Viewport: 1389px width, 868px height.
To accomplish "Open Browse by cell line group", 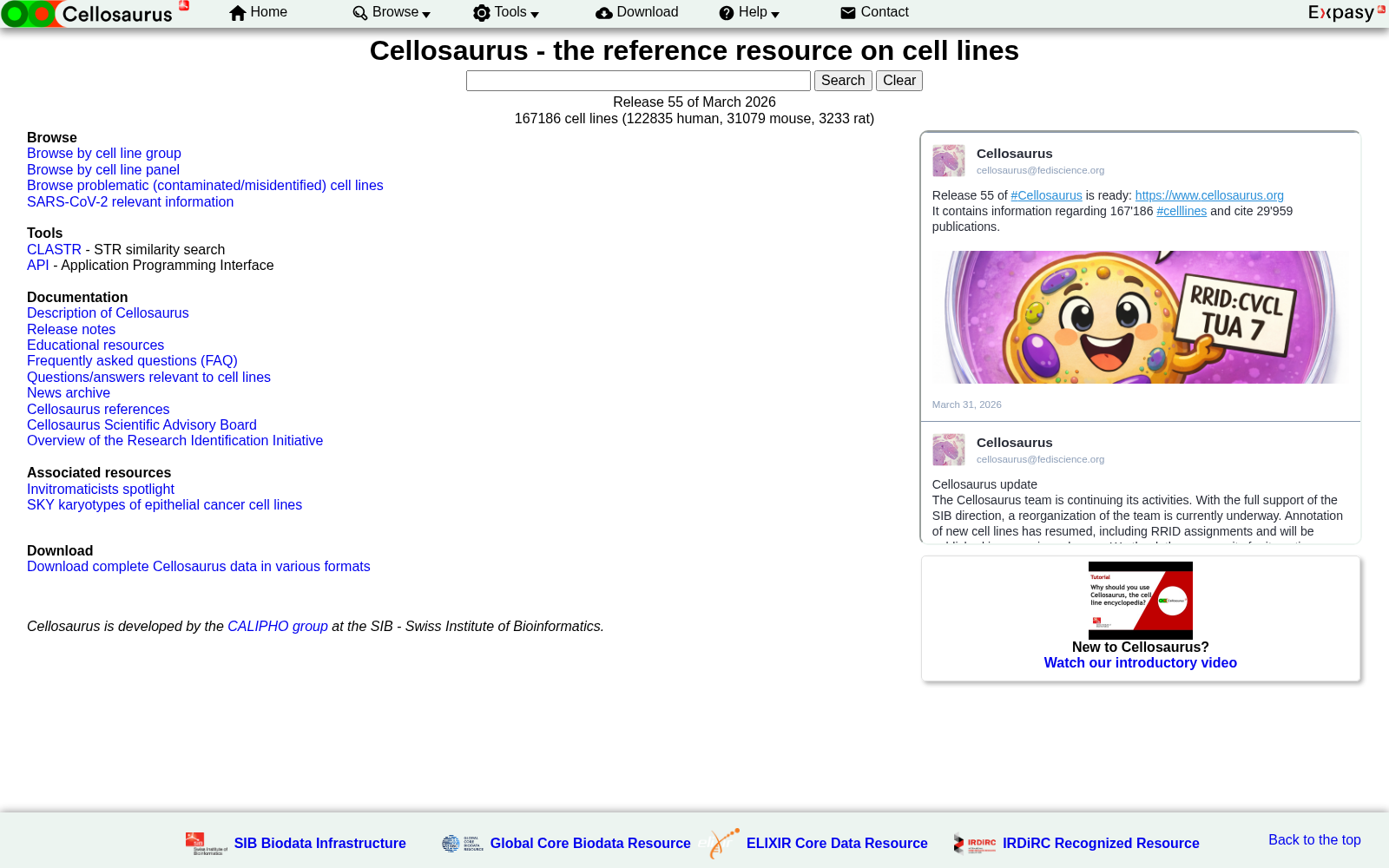I will (x=104, y=154).
